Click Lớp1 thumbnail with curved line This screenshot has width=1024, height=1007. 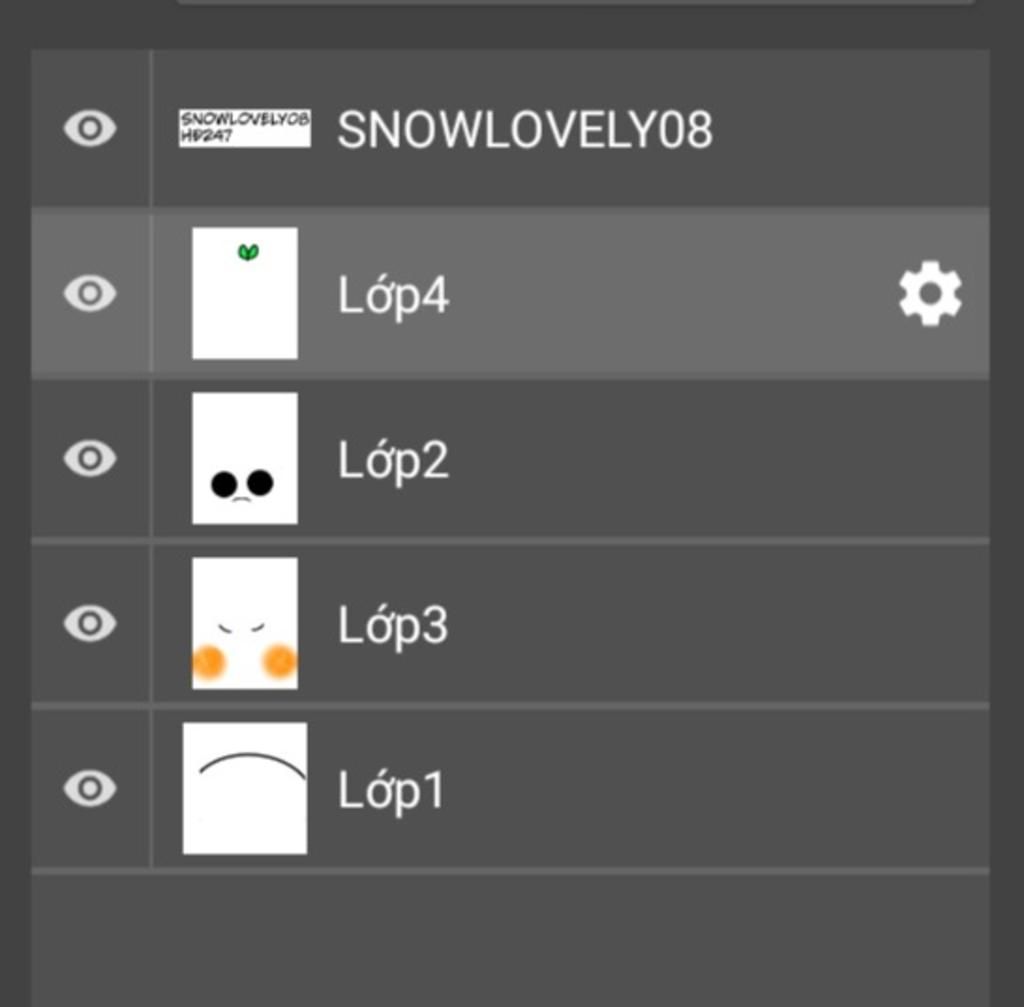(244, 788)
